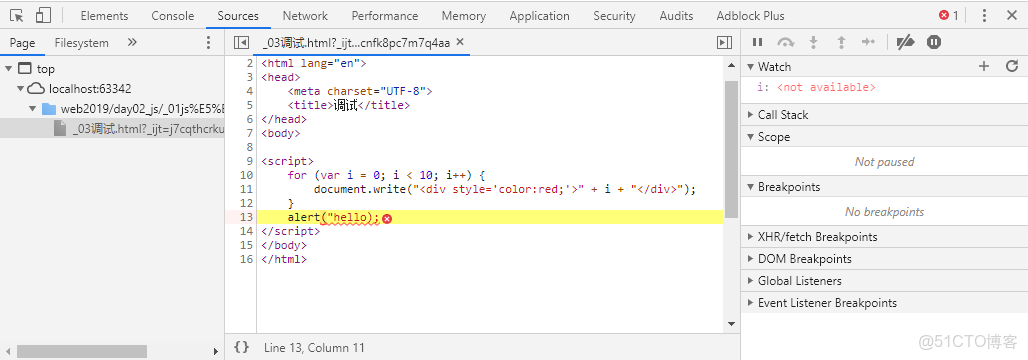Collapse the top frame tree node

[9, 69]
